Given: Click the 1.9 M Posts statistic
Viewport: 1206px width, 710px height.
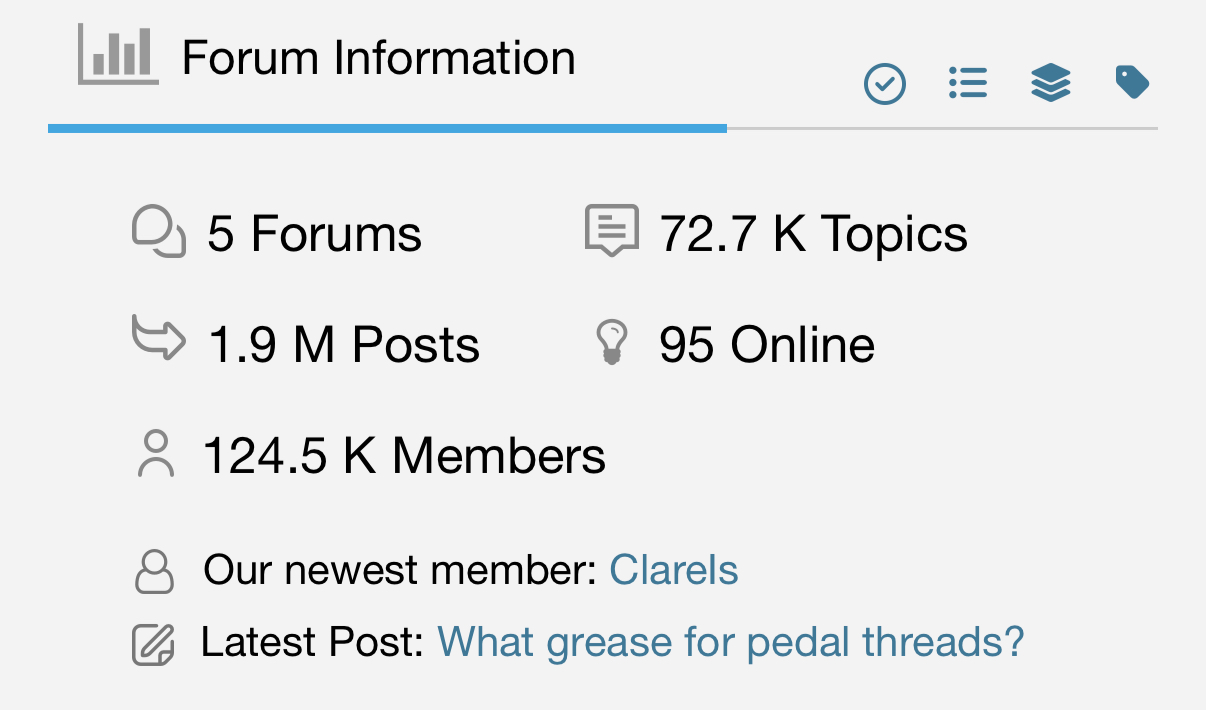Looking at the screenshot, I should click(344, 345).
